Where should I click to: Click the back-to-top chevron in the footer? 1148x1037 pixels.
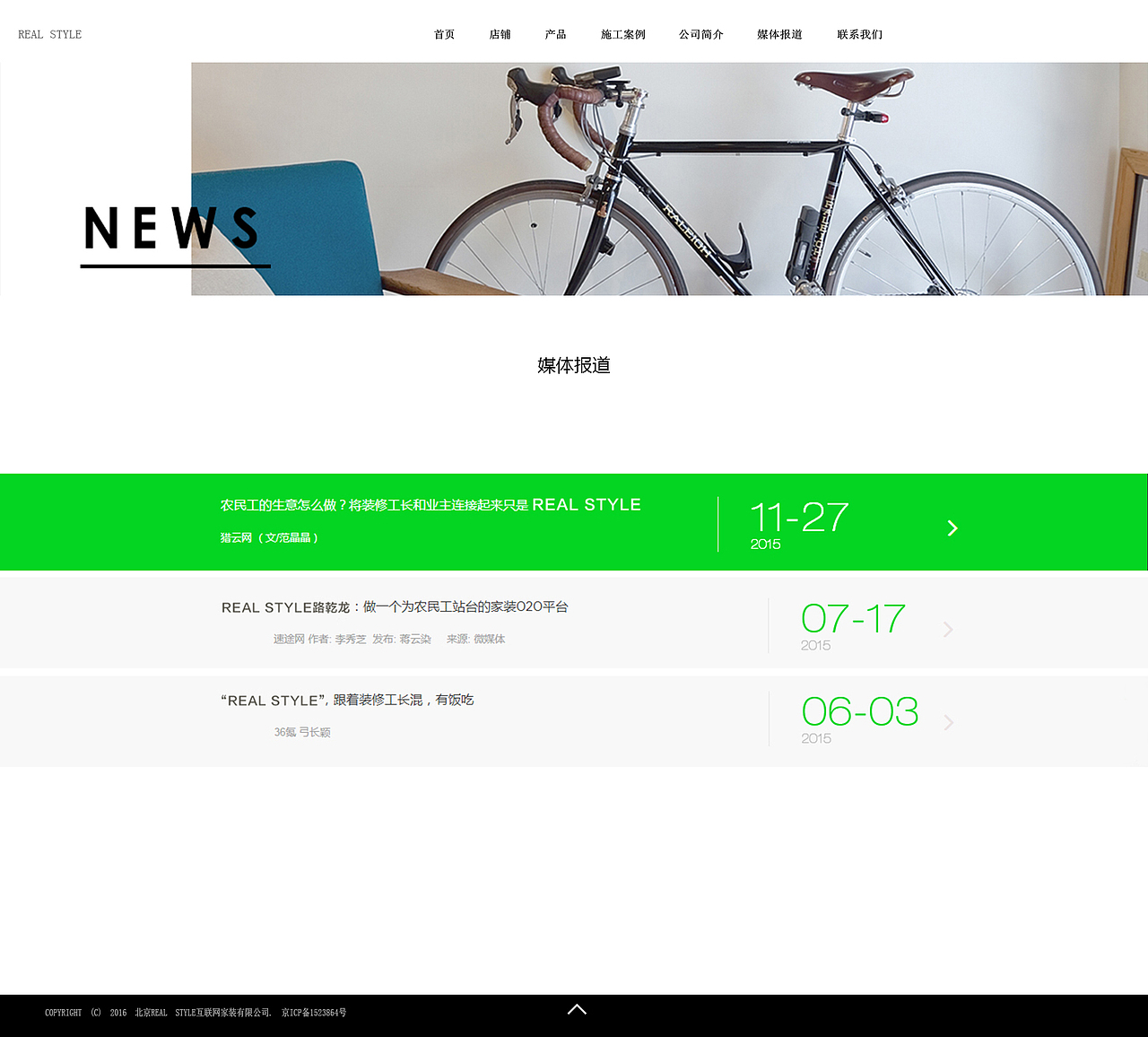point(577,1010)
